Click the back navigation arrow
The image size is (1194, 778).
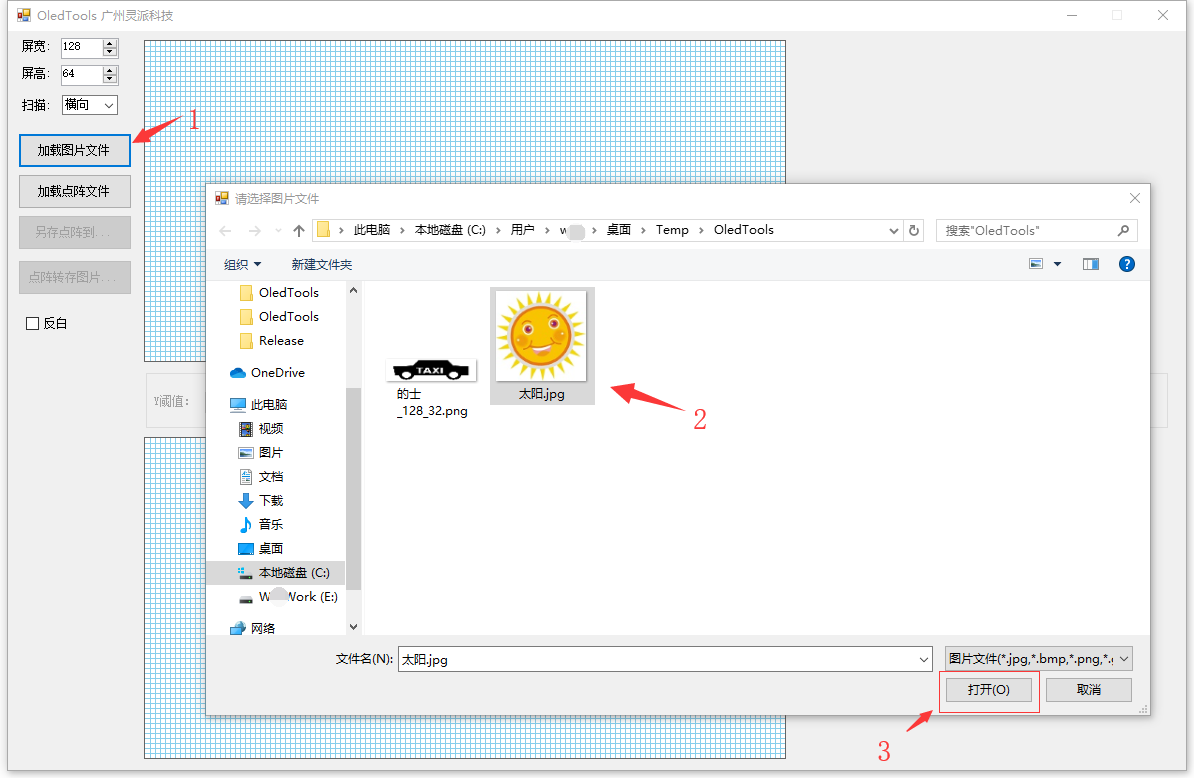[x=225, y=231]
